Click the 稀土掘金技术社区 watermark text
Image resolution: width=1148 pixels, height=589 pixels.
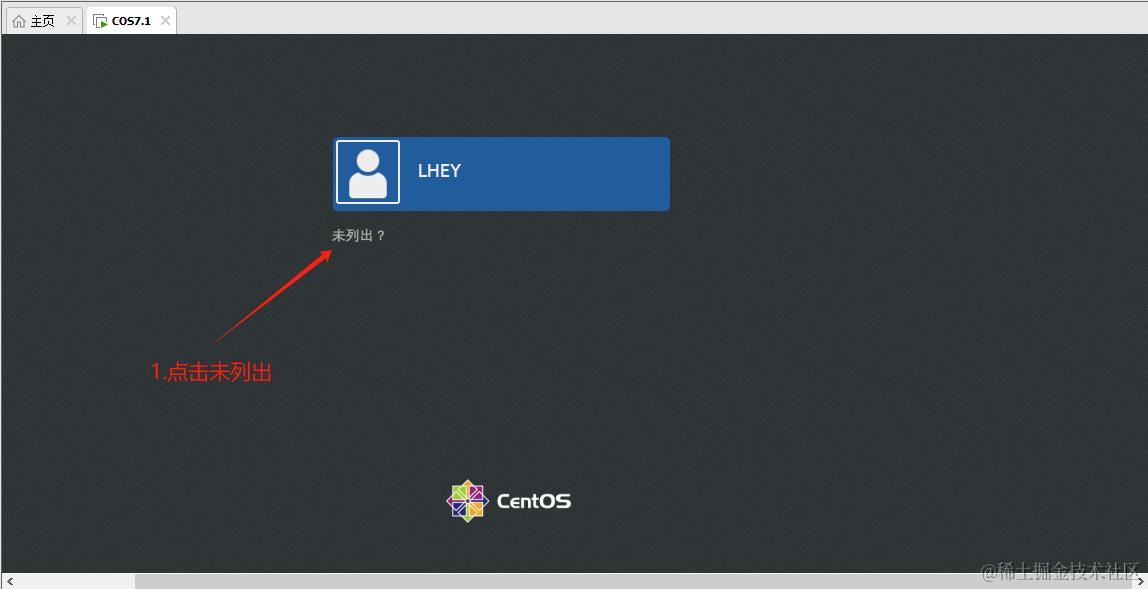(x=1060, y=570)
